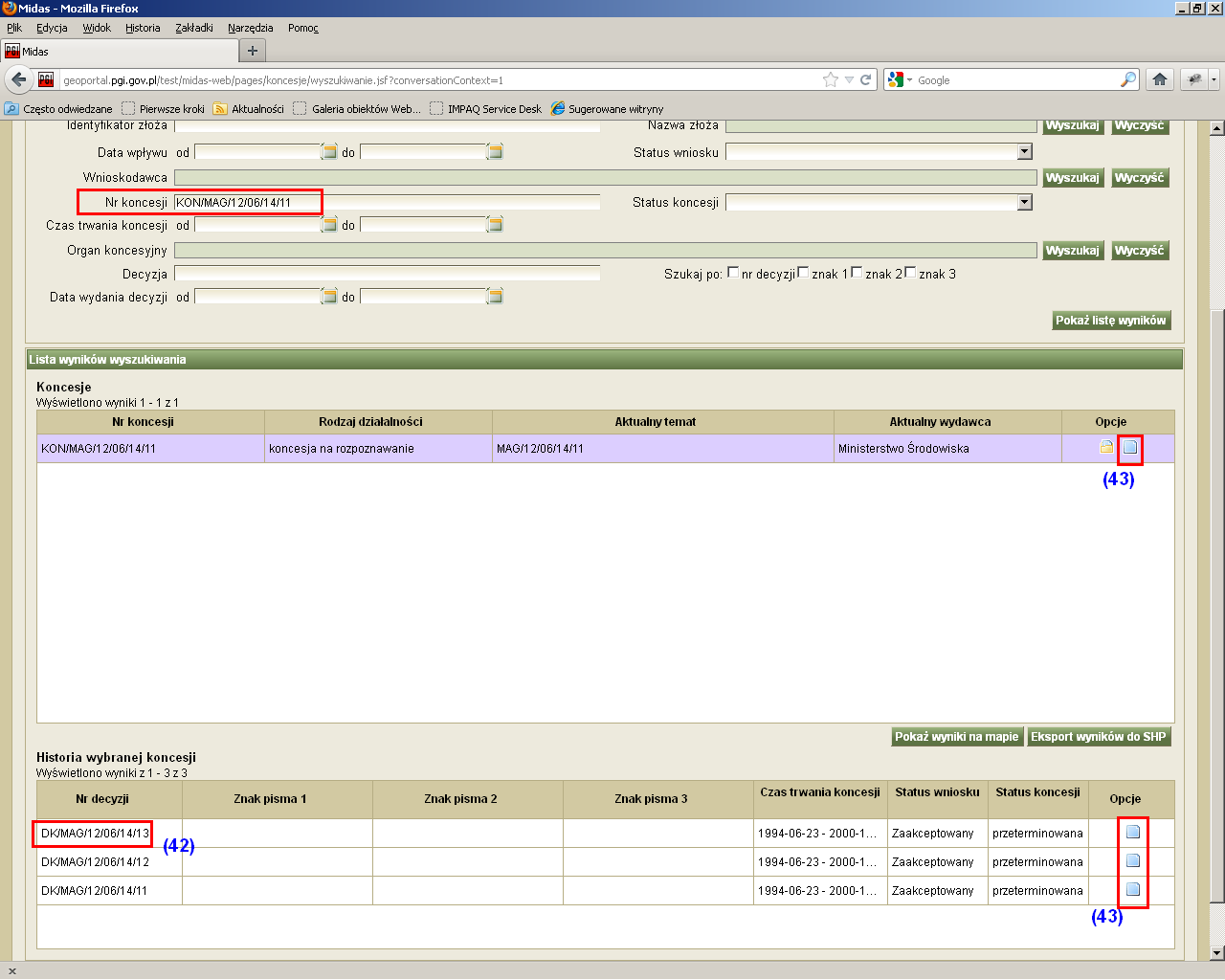This screenshot has height=980, width=1225.
Task: Select 'Ministerstwo Środowiska' cell
Action: coord(947,448)
